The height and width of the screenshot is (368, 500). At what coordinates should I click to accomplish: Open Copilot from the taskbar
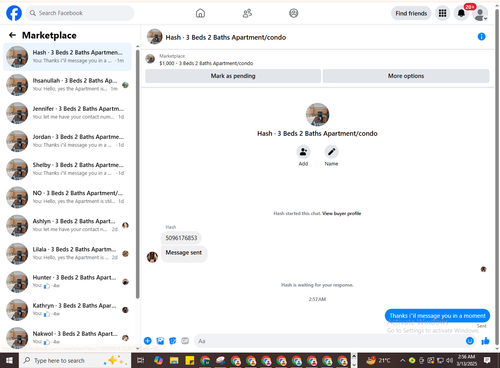pos(158,360)
